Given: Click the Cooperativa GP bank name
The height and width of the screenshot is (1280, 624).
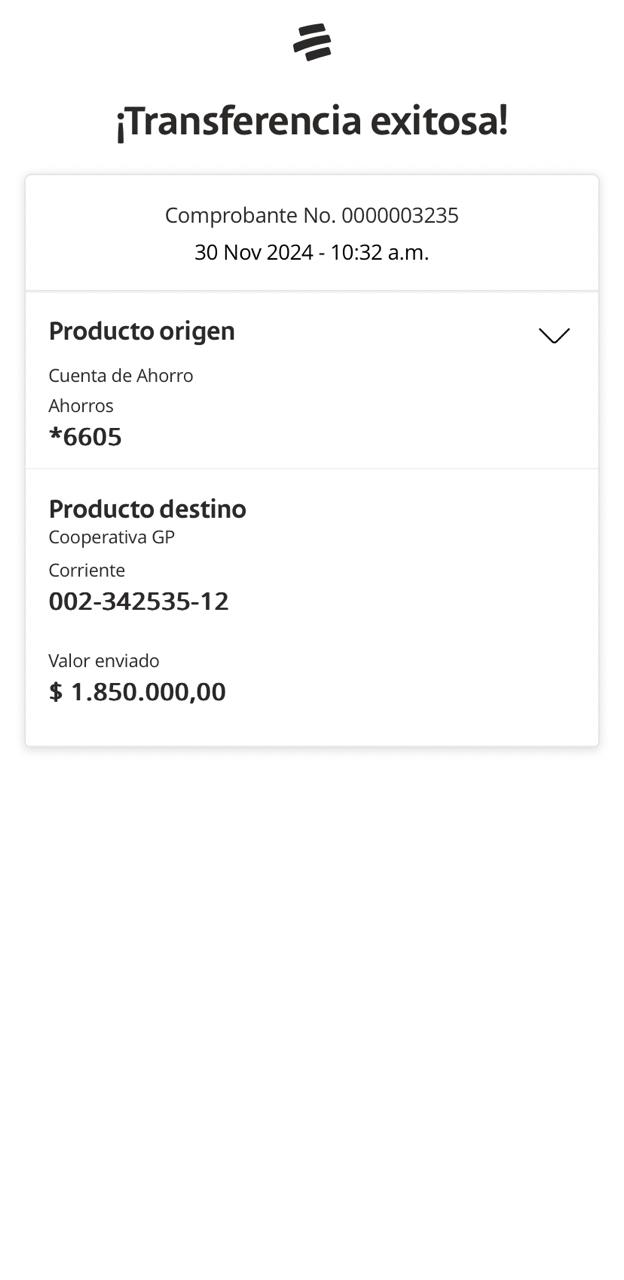Looking at the screenshot, I should click(112, 537).
